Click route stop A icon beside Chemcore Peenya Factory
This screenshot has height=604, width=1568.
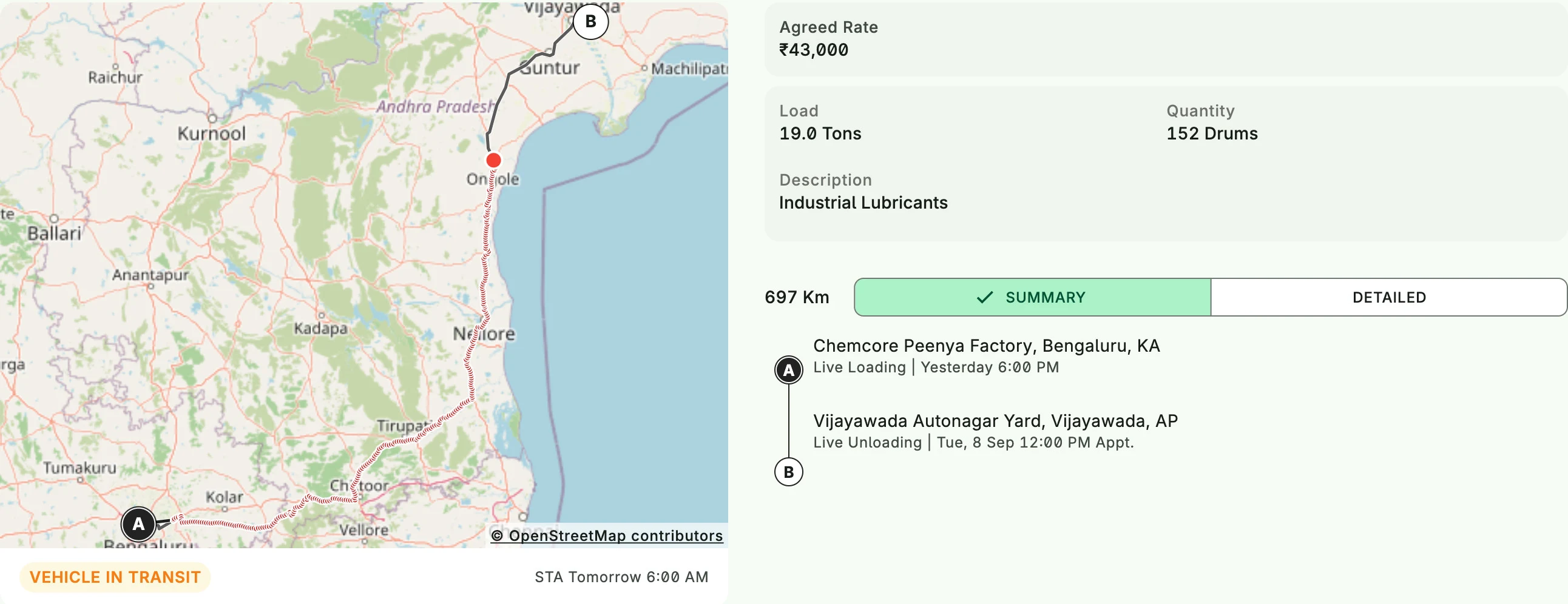click(x=788, y=370)
